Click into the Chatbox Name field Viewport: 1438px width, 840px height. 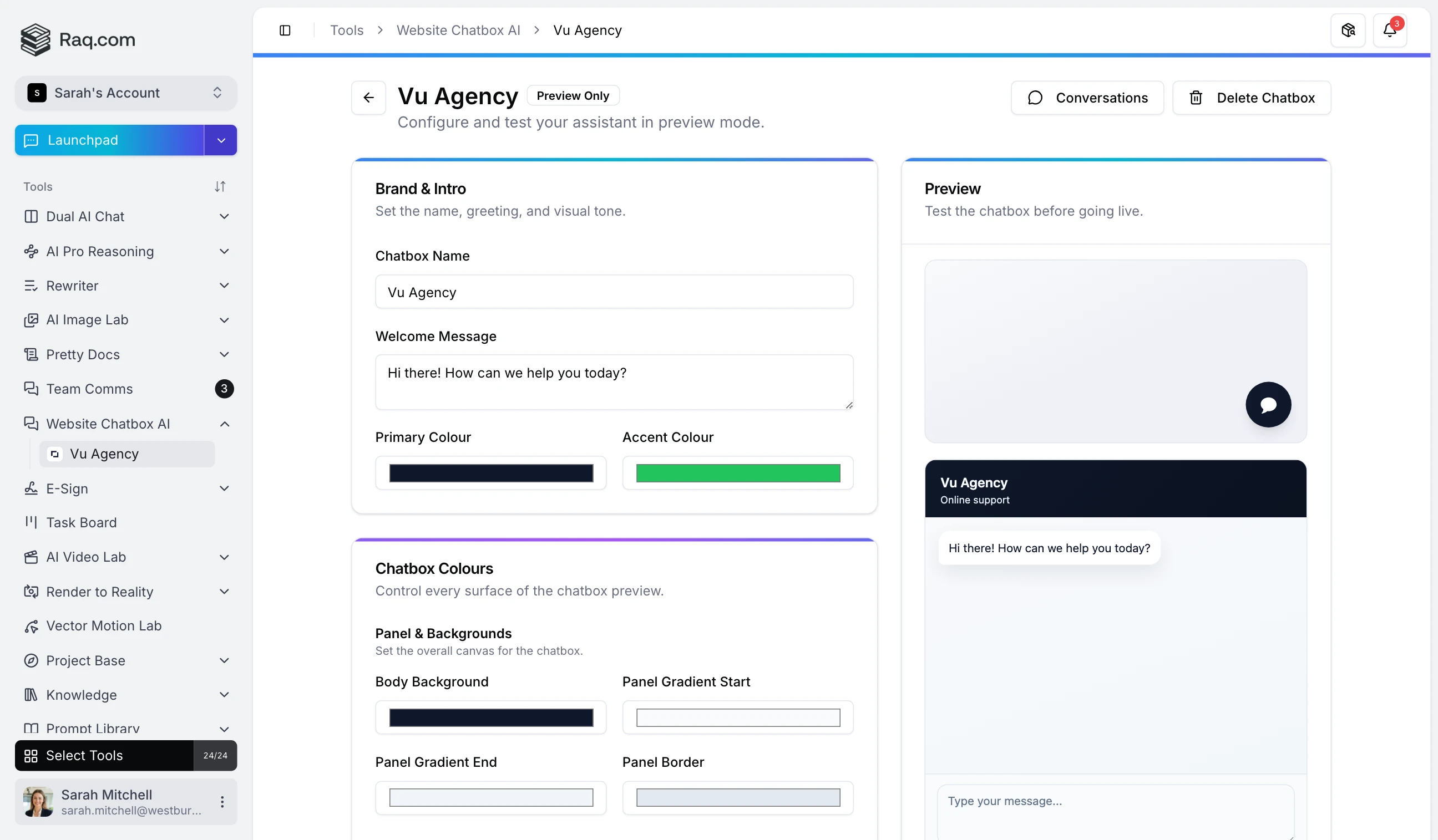(614, 292)
